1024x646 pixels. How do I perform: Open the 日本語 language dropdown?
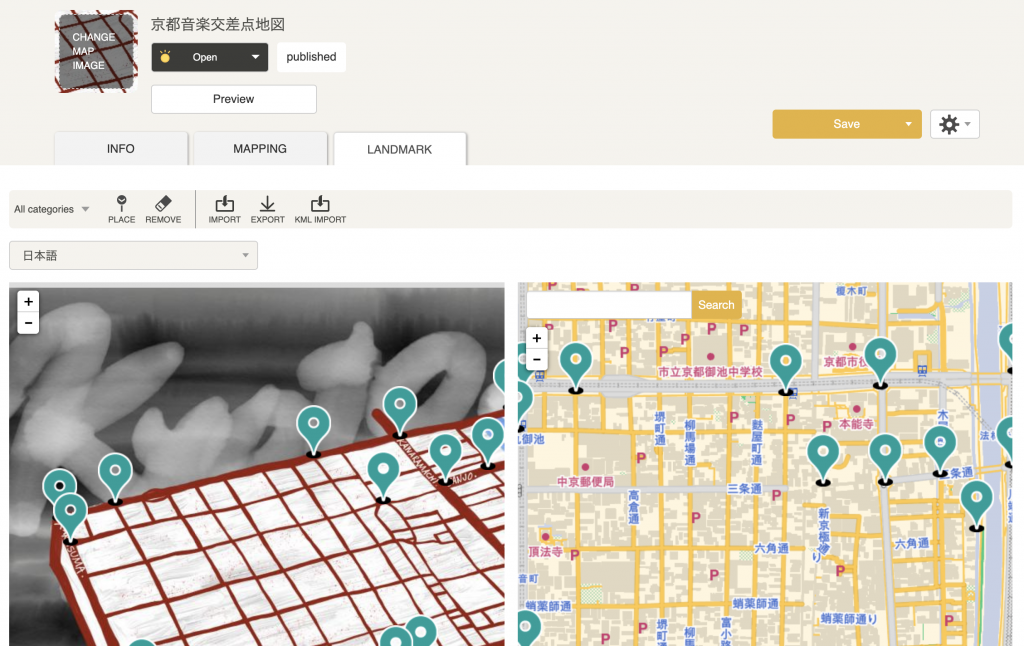tap(133, 255)
